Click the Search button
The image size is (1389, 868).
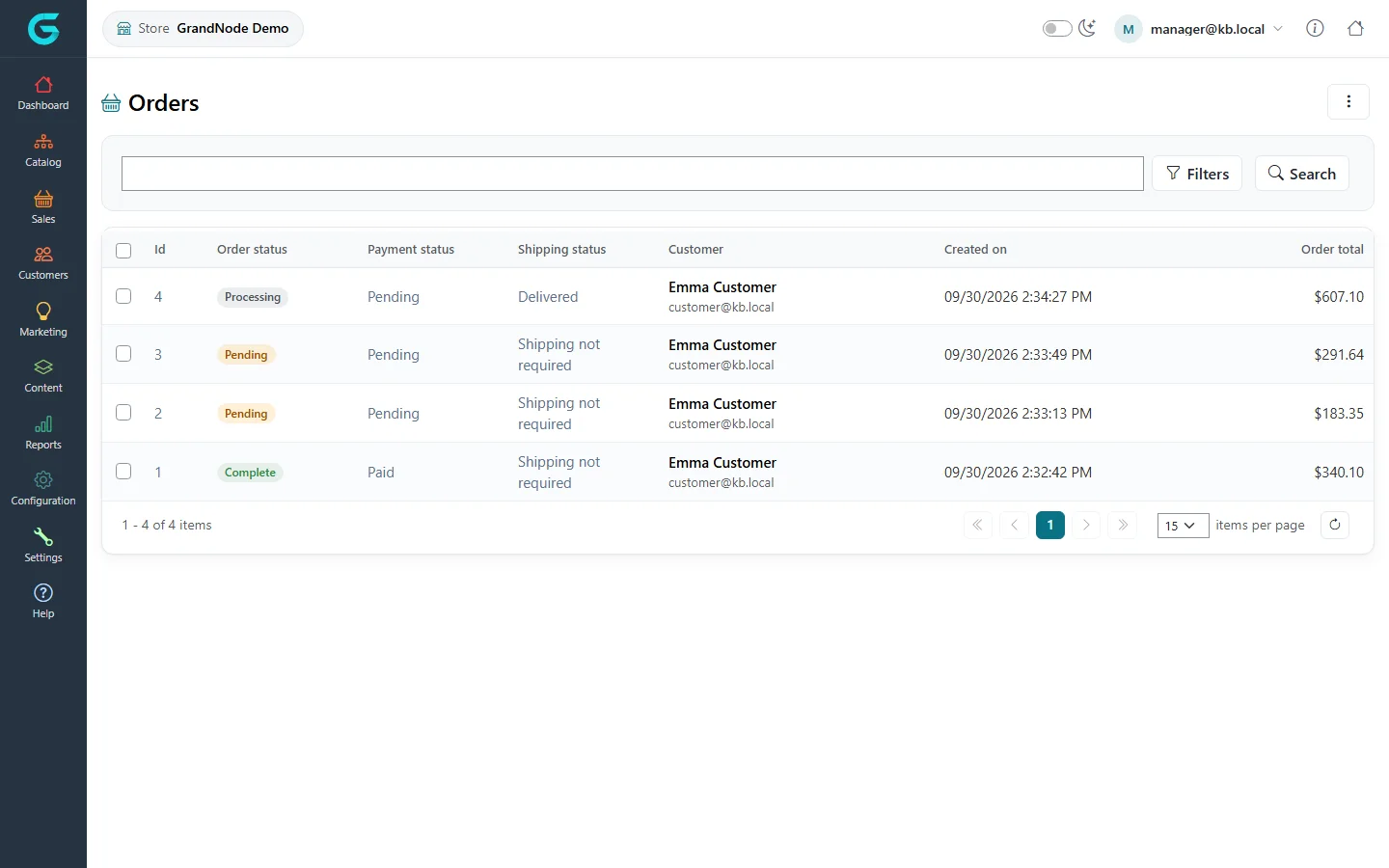(1301, 174)
